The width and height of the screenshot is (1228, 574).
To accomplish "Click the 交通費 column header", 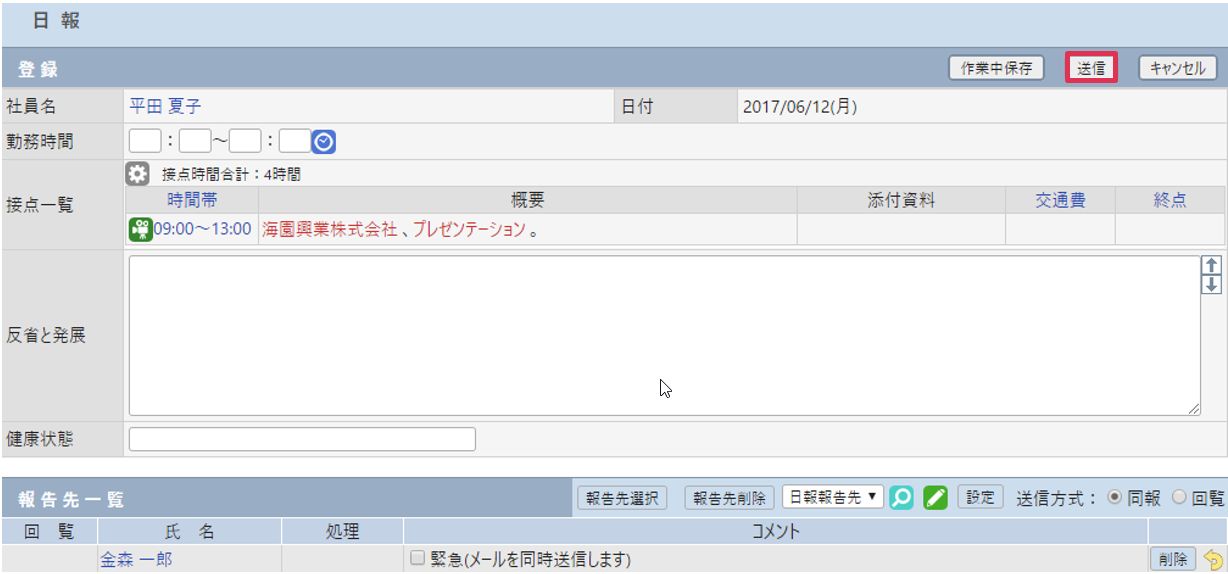I will (x=1059, y=200).
